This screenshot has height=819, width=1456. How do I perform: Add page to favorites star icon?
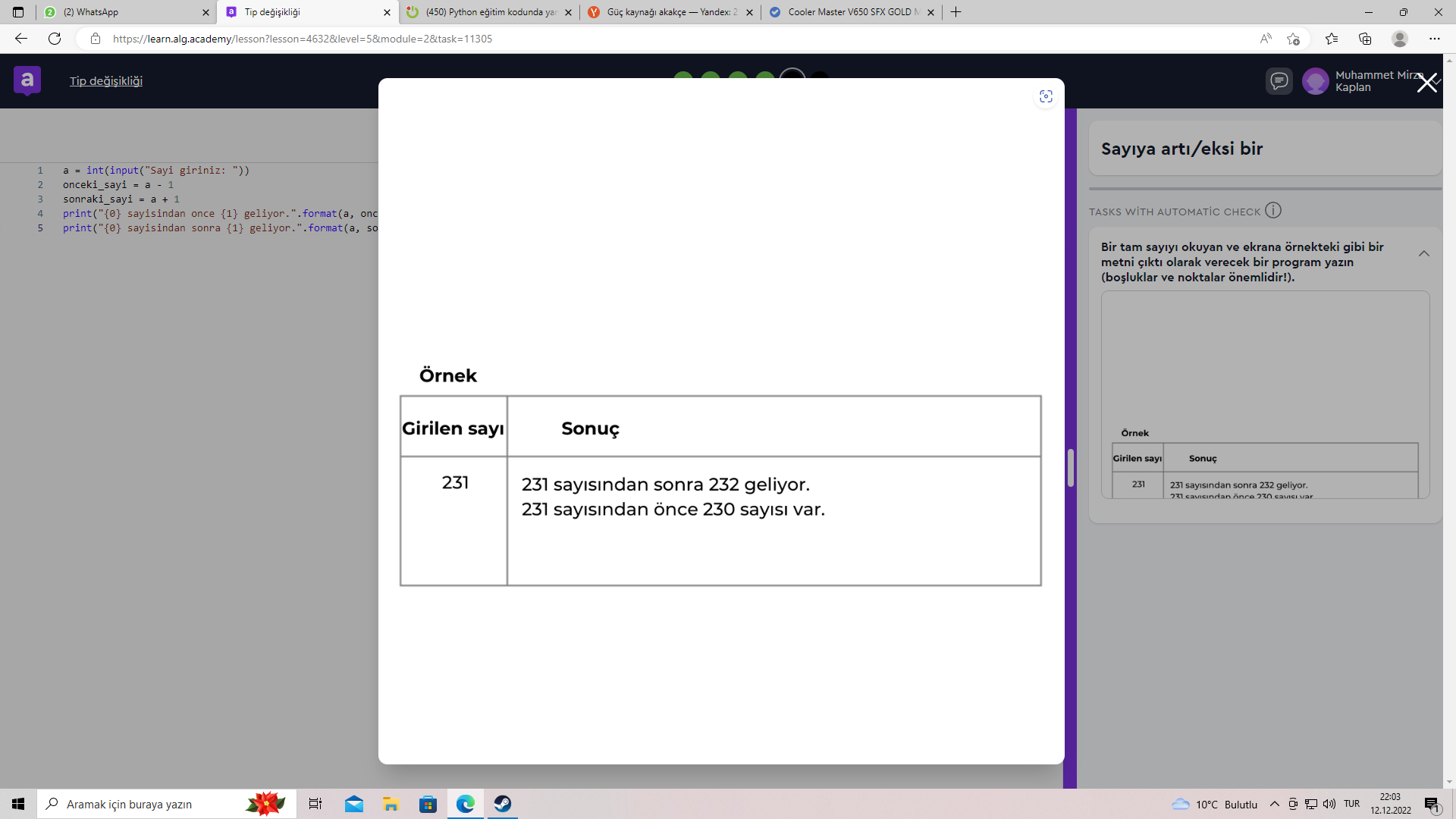1294,39
